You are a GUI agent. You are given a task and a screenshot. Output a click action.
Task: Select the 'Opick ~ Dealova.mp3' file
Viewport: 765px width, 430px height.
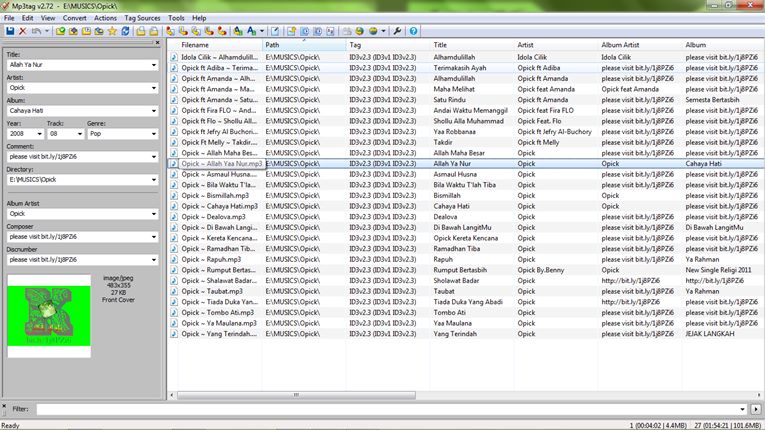point(214,217)
